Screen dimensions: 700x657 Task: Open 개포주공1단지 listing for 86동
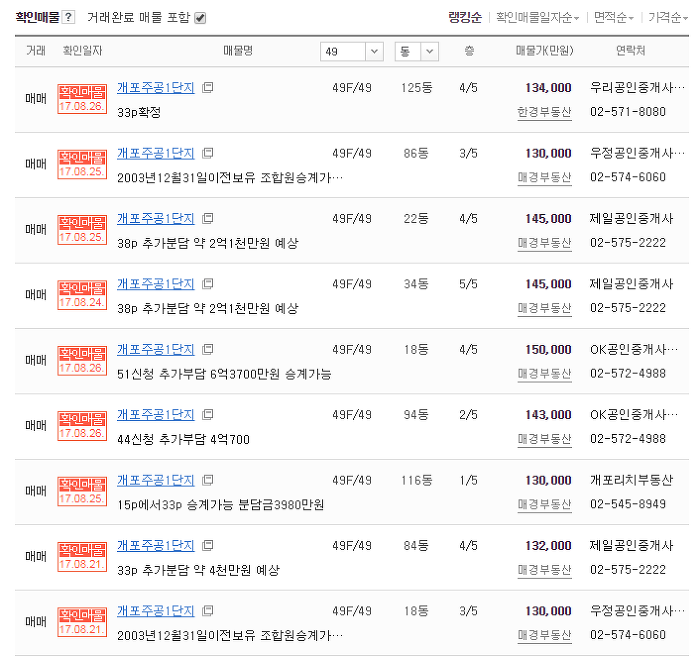click(x=156, y=153)
